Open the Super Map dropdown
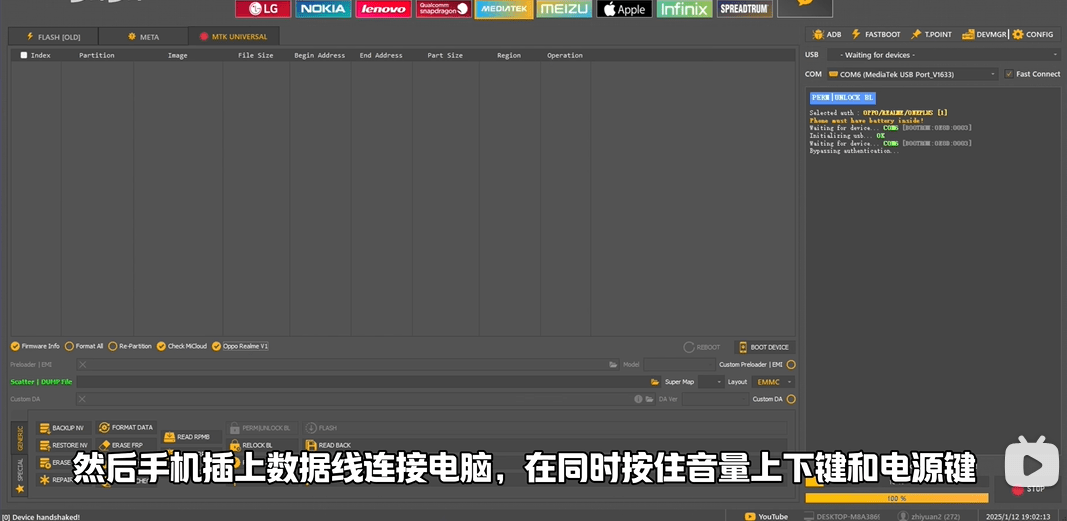Viewport: 1067px width, 521px height. [x=711, y=382]
